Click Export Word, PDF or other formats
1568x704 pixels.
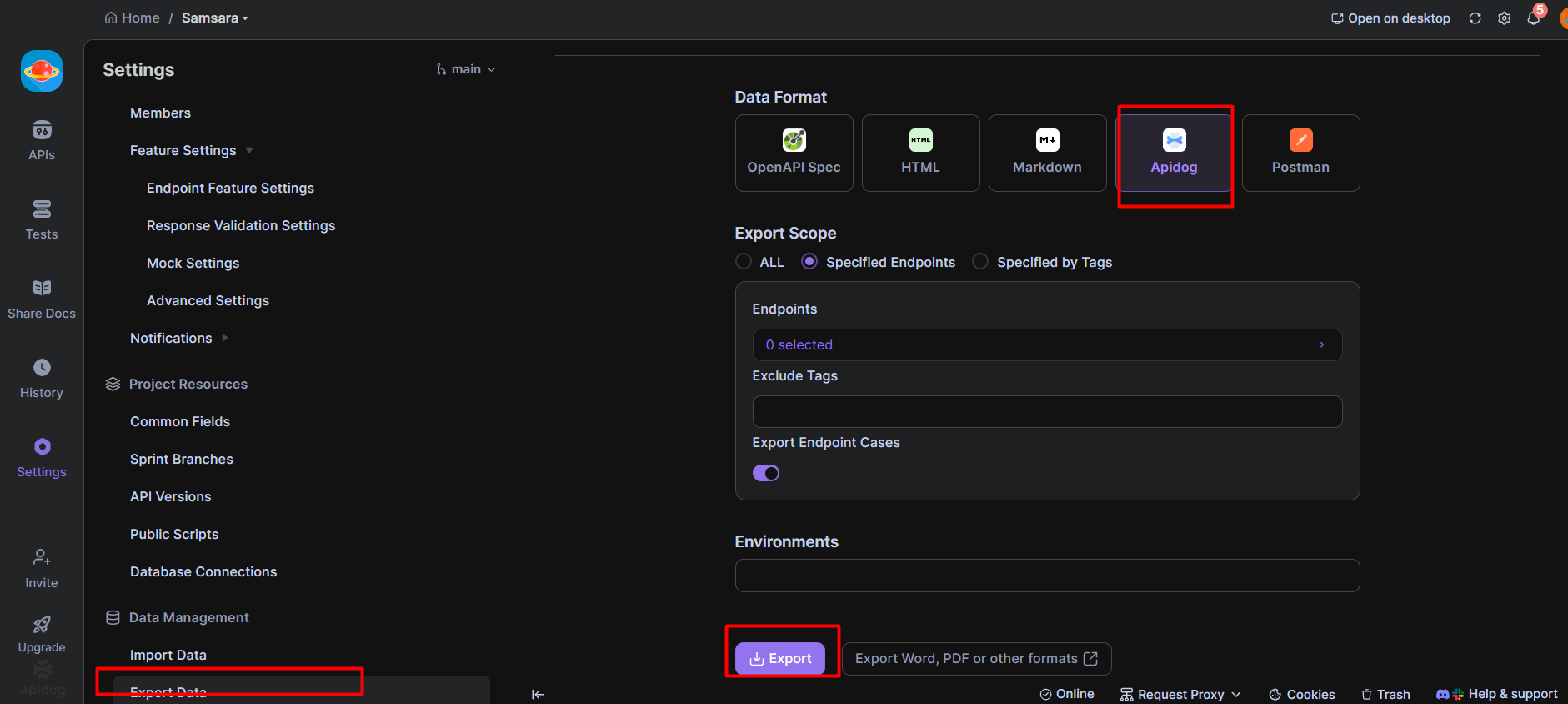click(x=976, y=658)
